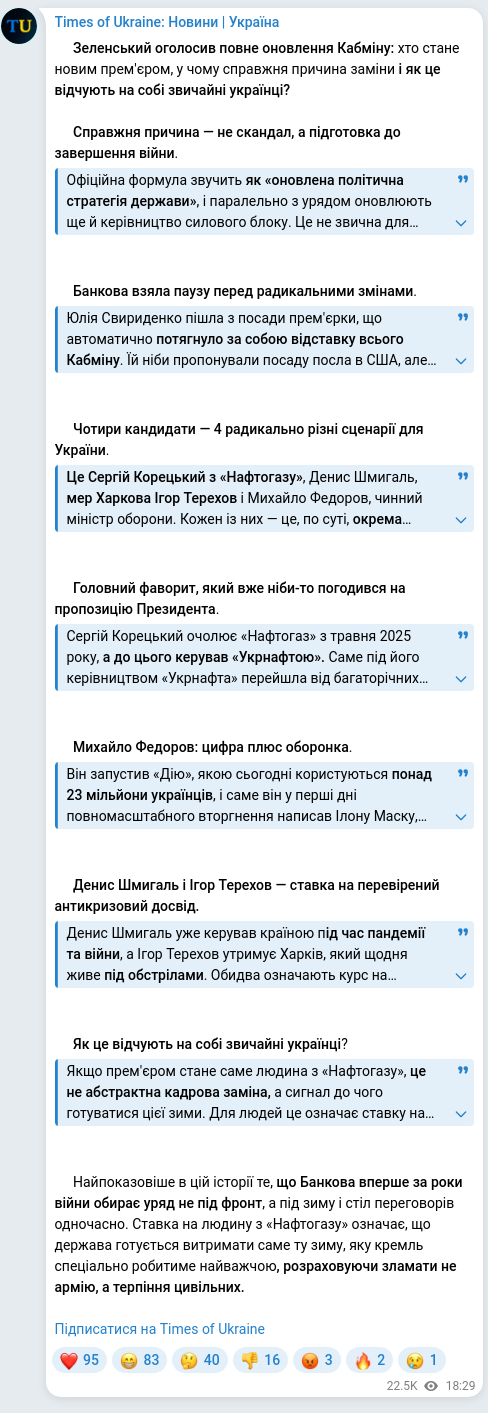Image resolution: width=488 pixels, height=1413 pixels.
Task: Click quote mark icon in Шмигаль уже керував block
Action: pyautogui.click(x=462, y=932)
